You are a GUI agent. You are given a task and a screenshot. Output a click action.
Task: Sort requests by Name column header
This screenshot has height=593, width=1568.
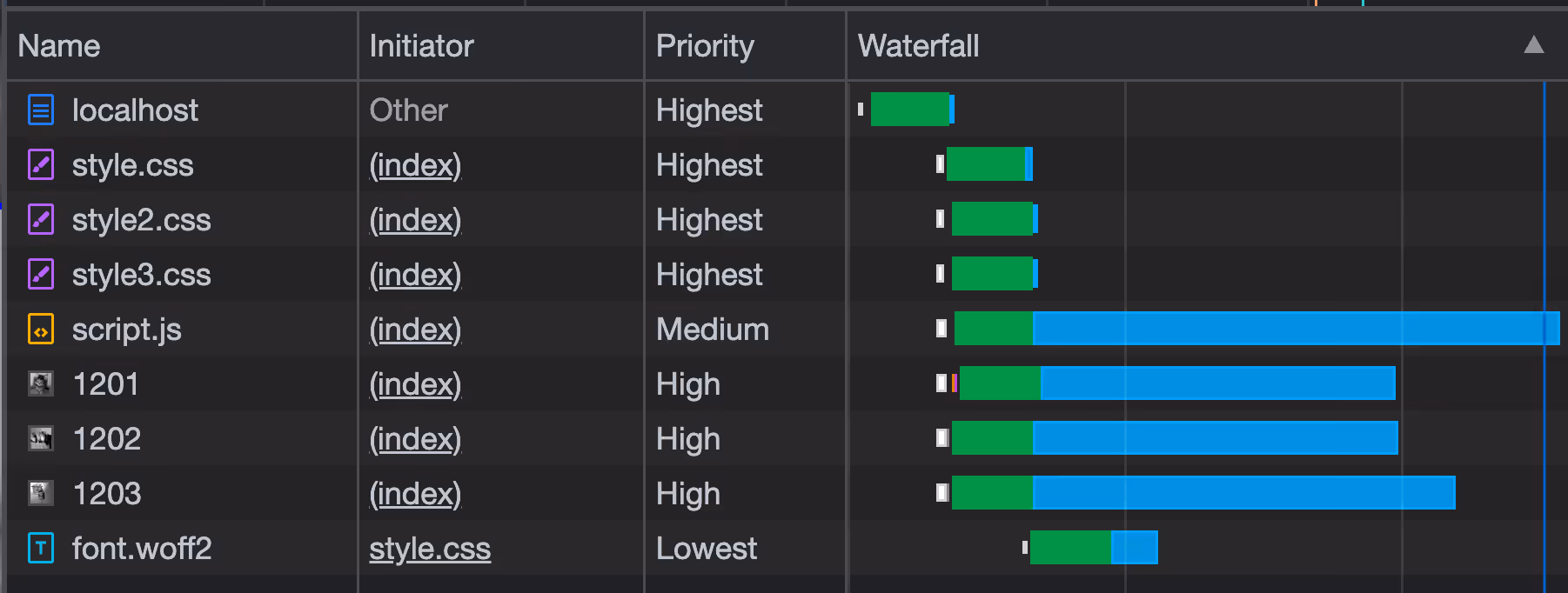(x=59, y=46)
